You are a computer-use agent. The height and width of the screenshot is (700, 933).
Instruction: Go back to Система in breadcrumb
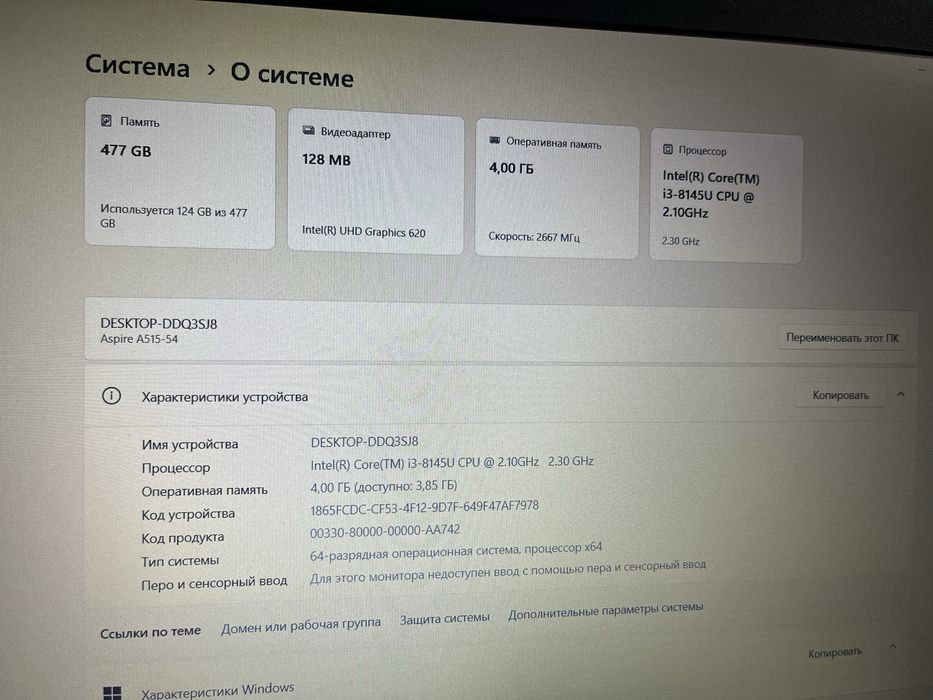pyautogui.click(x=137, y=65)
